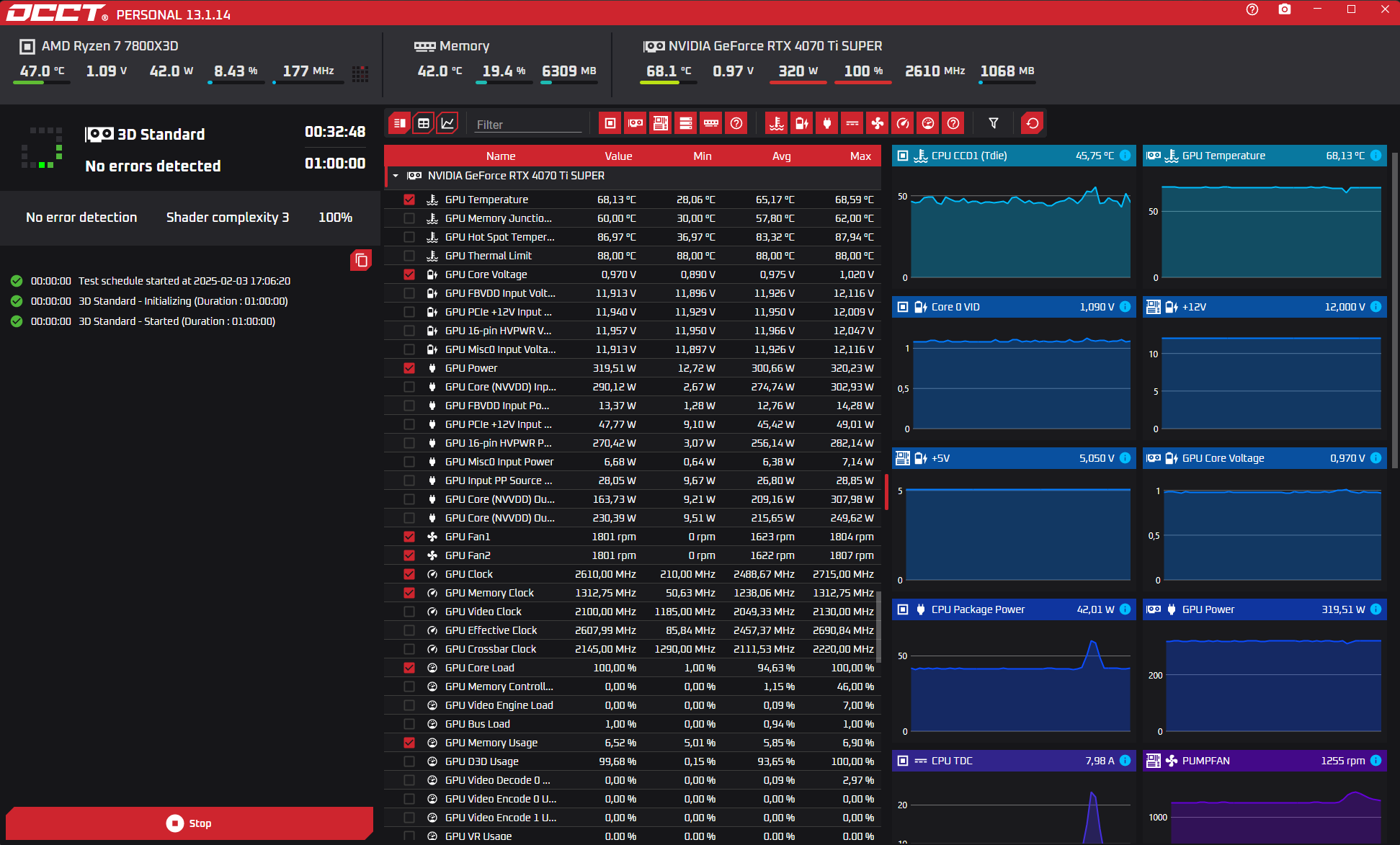Toggle the GPU sensors filter icon
The width and height of the screenshot is (1400, 845).
pos(635,123)
